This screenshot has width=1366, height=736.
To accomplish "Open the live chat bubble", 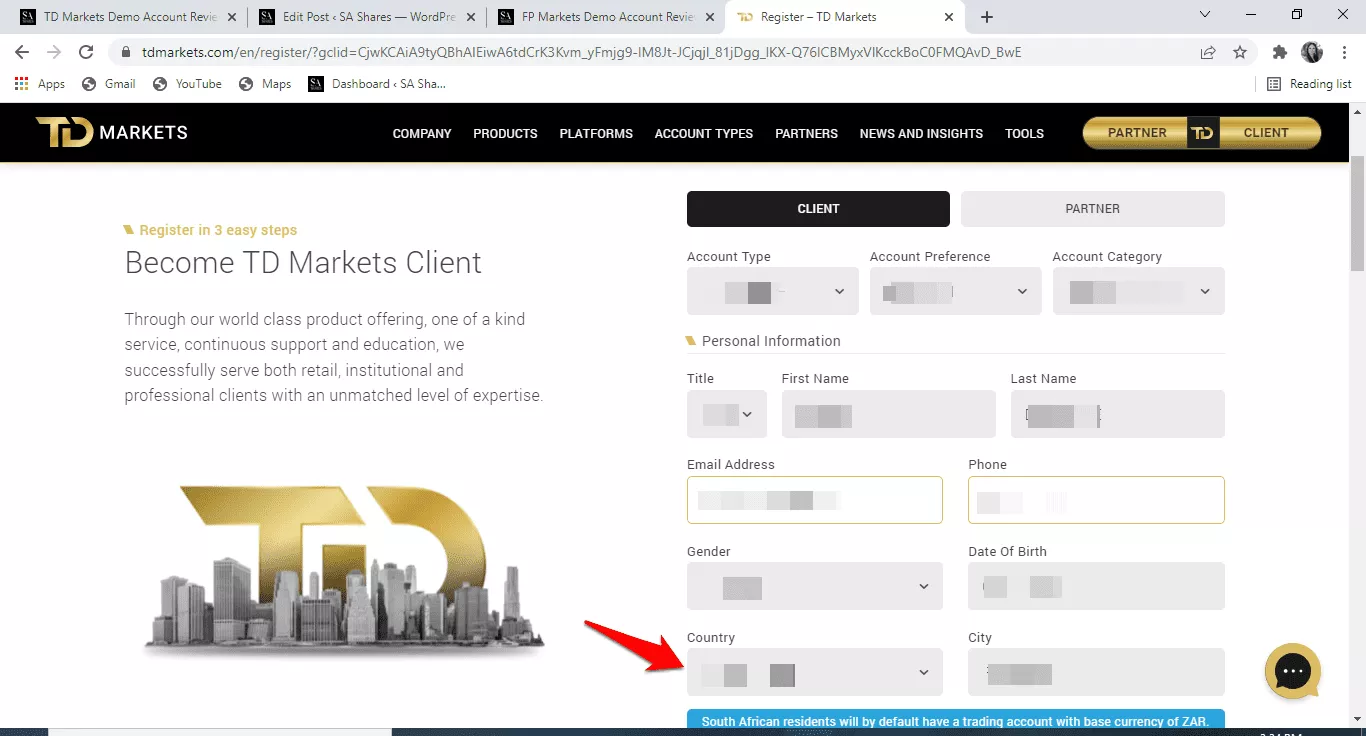I will point(1293,671).
